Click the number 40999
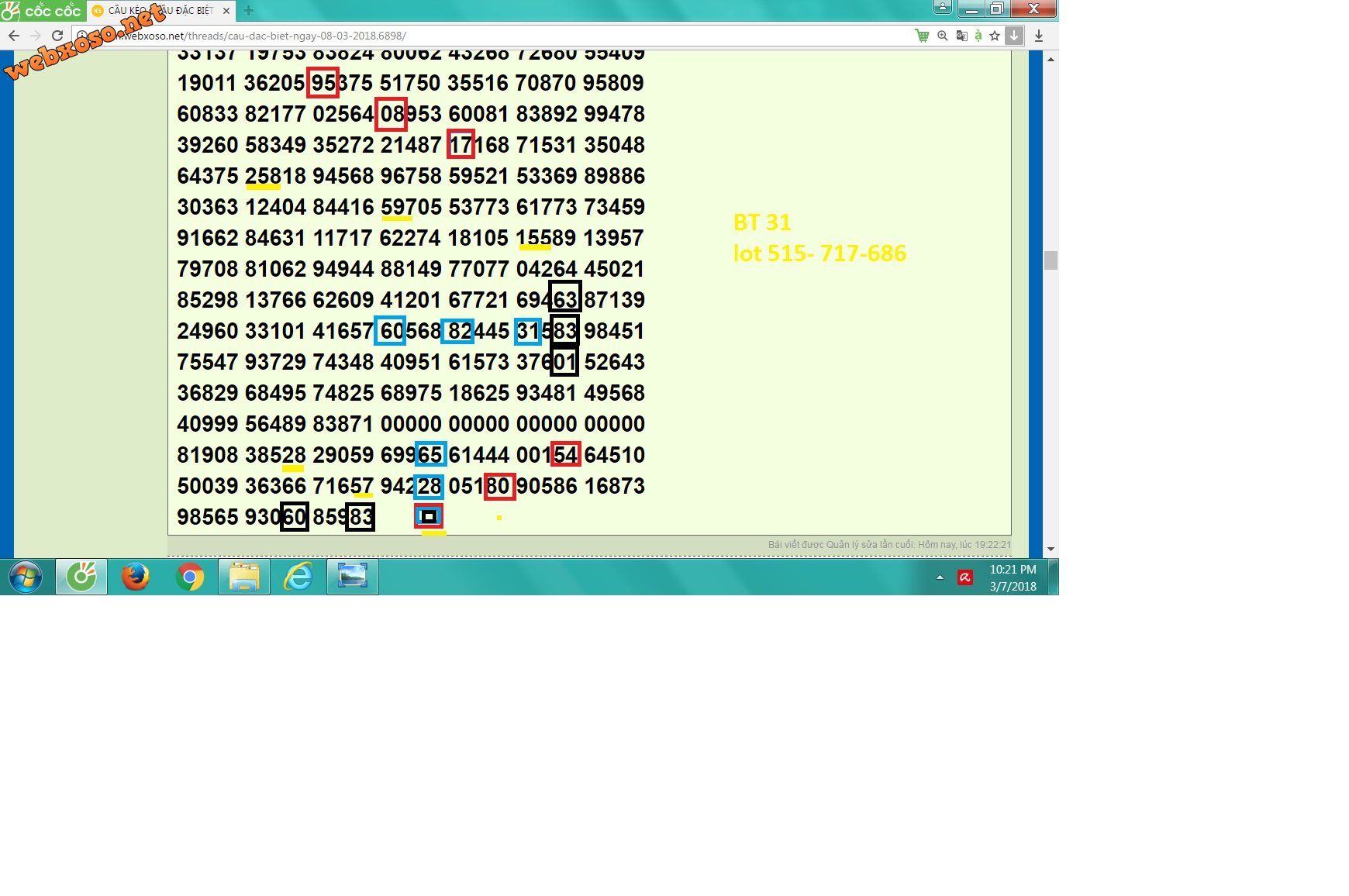 tap(207, 424)
